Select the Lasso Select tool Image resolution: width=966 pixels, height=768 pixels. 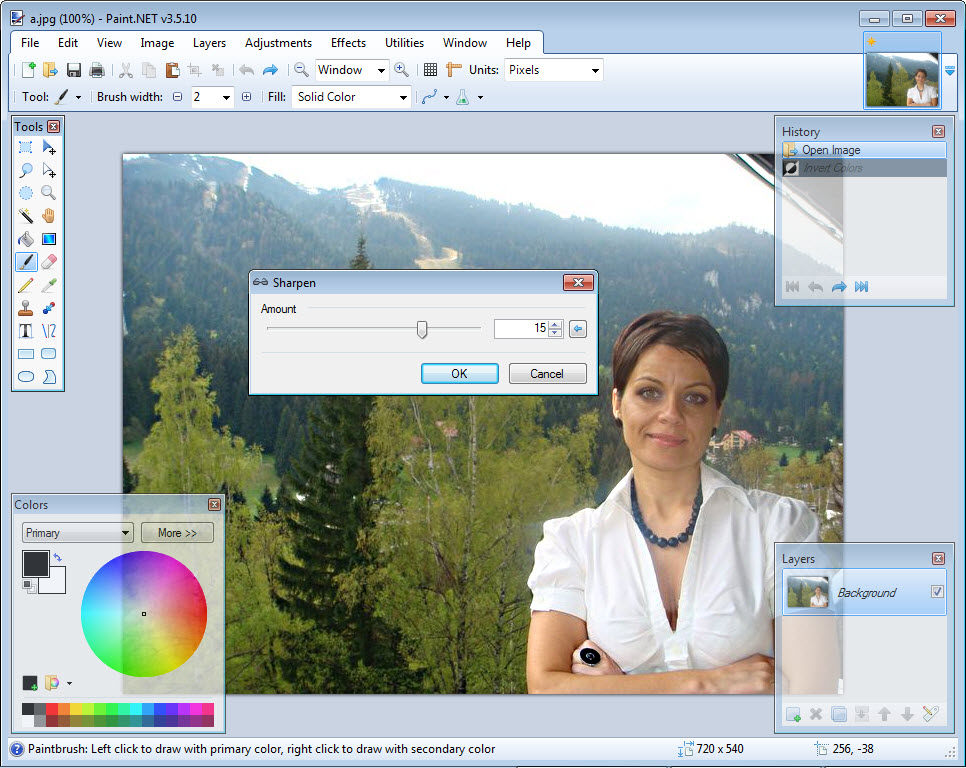pos(25,170)
